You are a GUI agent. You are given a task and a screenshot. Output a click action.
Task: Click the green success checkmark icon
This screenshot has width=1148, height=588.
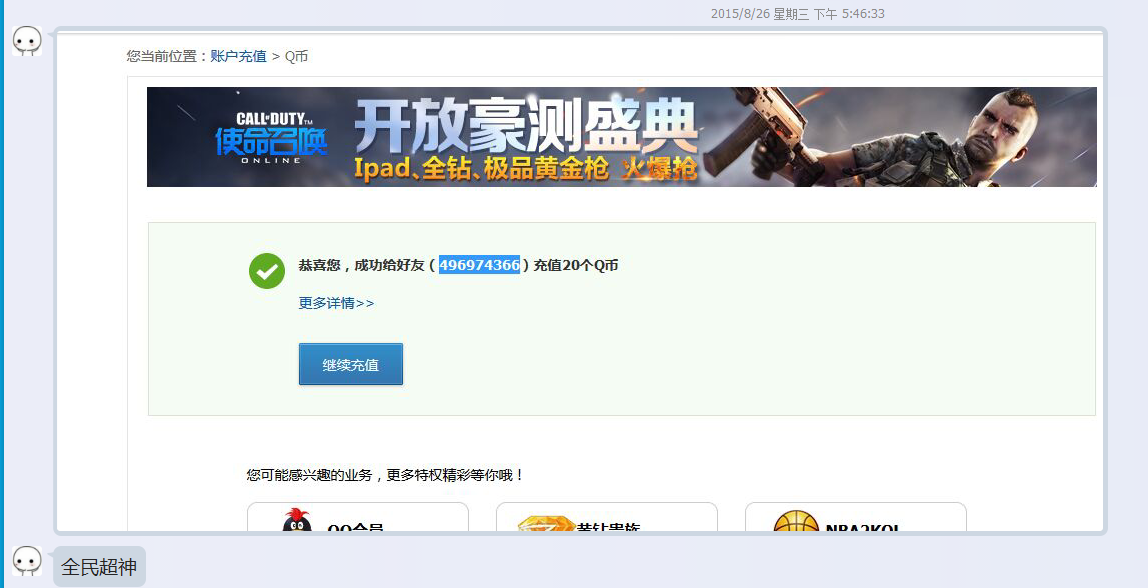[x=267, y=270]
